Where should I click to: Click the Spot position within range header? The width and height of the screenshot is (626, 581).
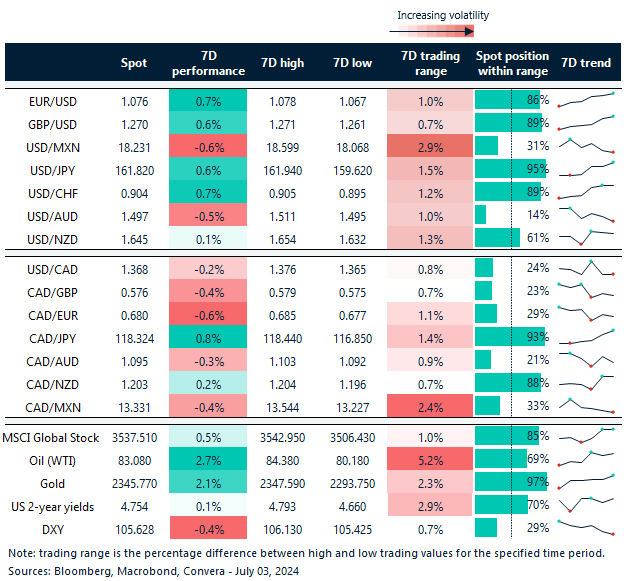[x=512, y=63]
